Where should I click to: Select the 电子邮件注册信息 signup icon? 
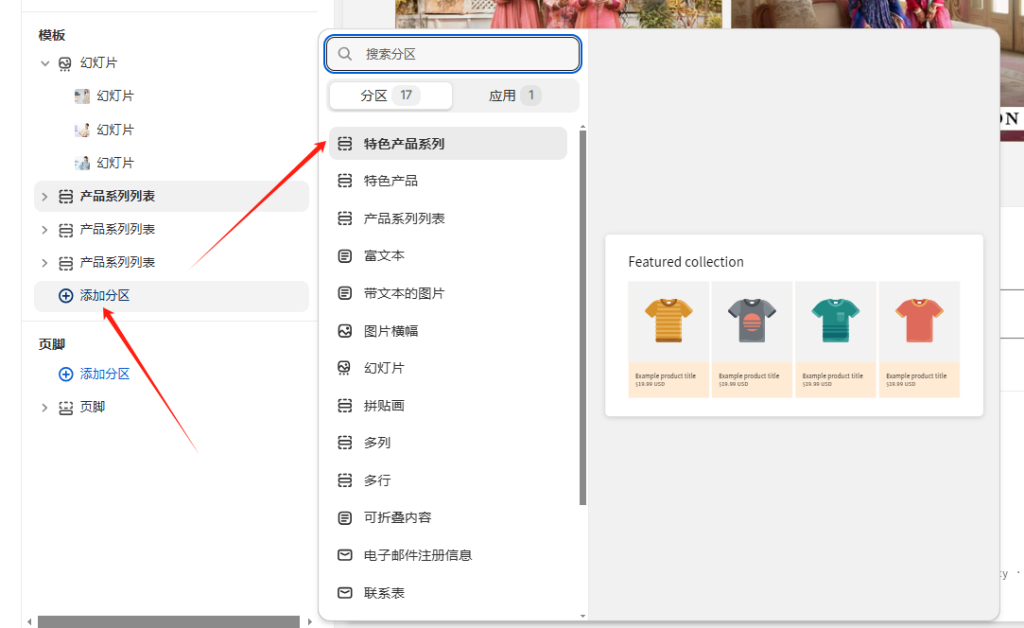click(x=344, y=555)
